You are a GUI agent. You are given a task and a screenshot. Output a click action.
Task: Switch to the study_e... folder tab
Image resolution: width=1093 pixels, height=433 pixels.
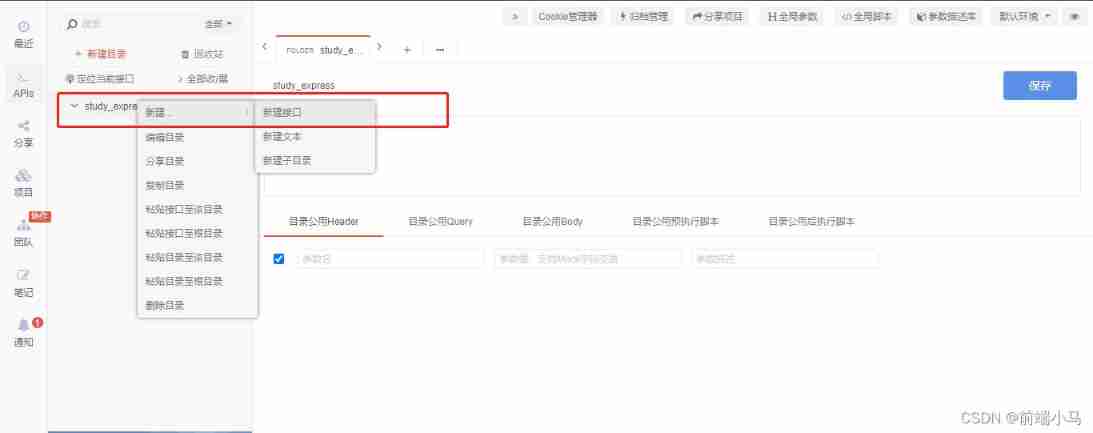(323, 50)
